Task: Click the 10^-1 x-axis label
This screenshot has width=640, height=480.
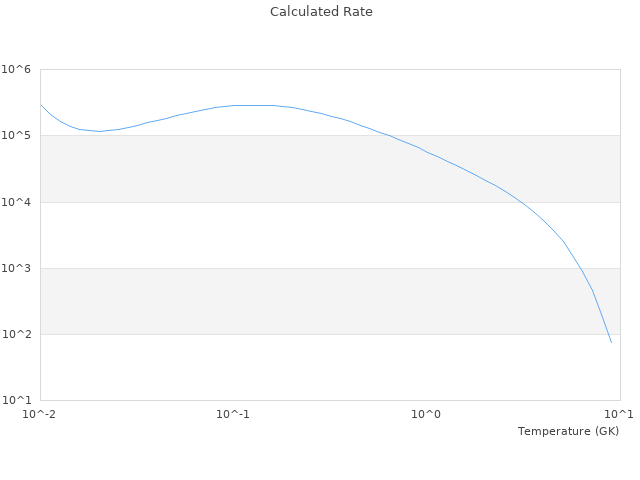Action: click(233, 414)
